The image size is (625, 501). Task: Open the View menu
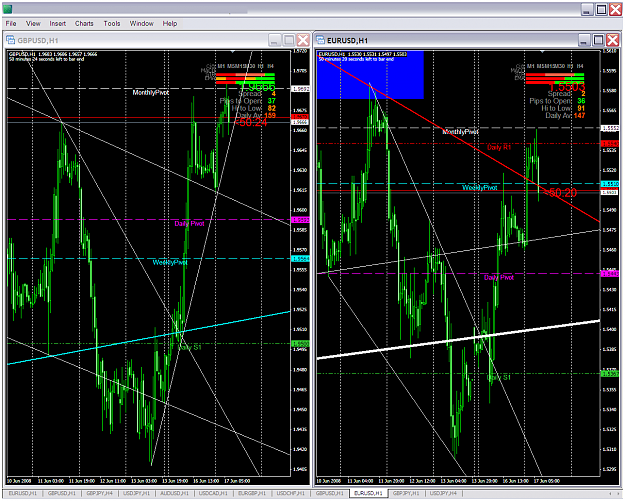coord(33,24)
